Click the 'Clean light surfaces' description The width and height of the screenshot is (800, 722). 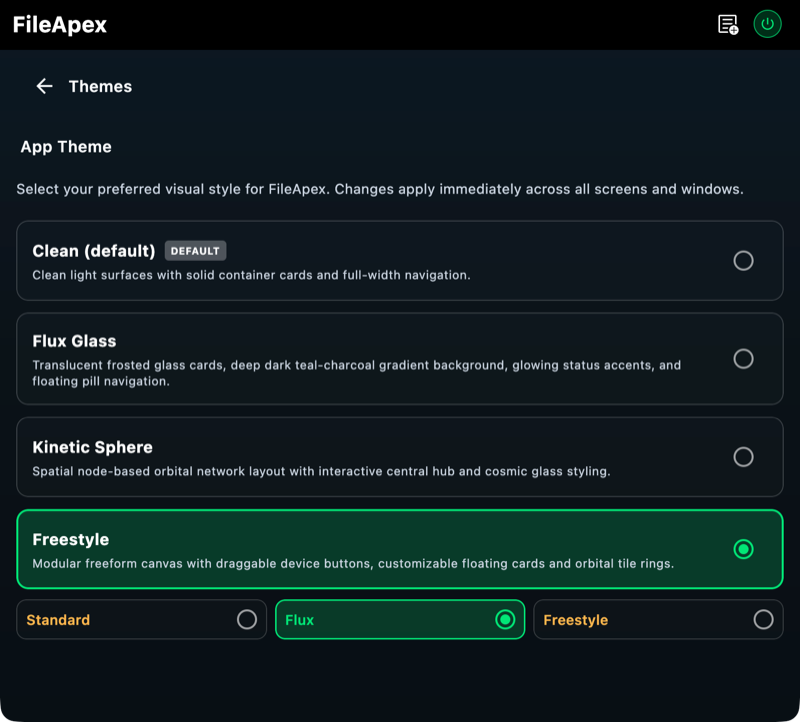point(251,275)
